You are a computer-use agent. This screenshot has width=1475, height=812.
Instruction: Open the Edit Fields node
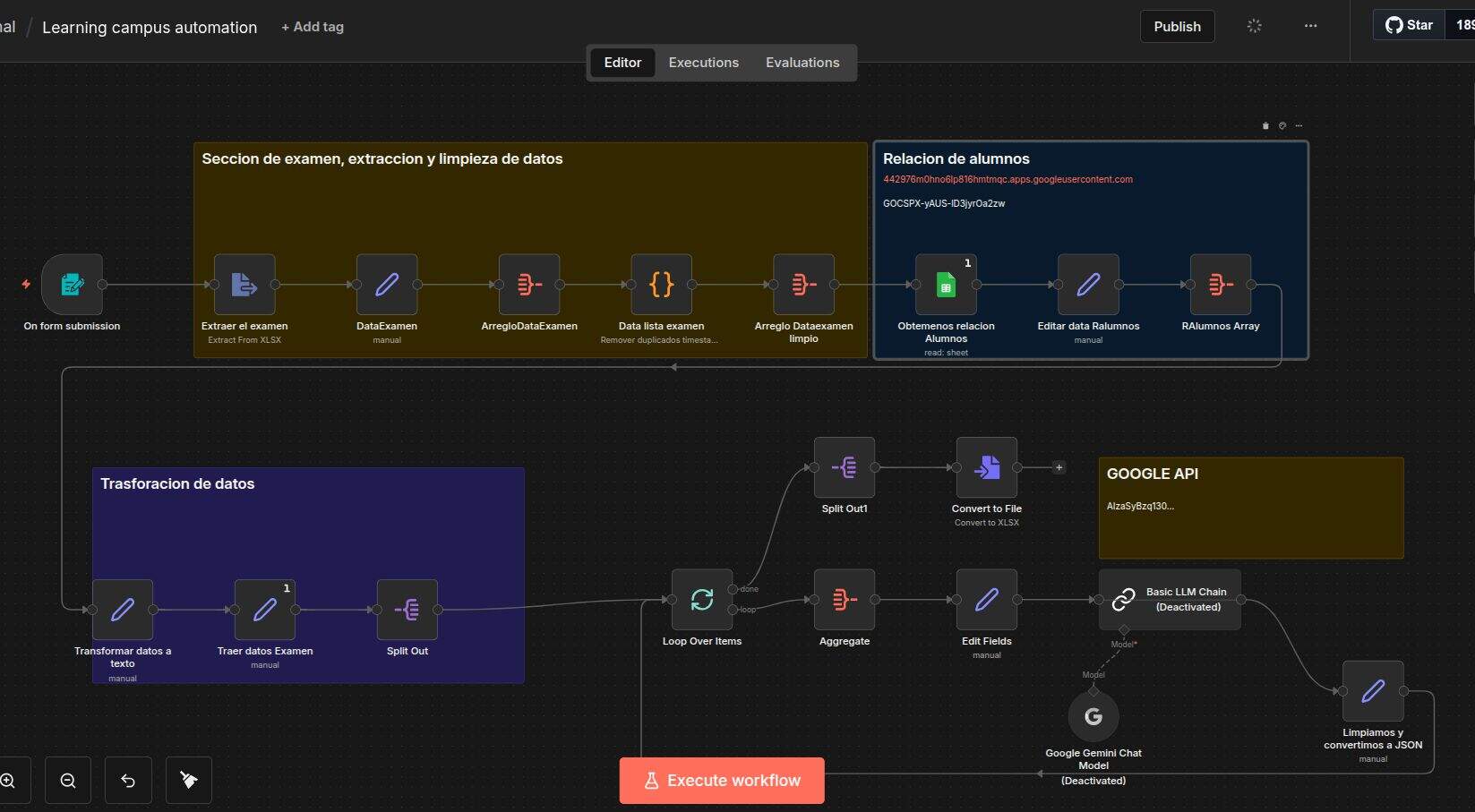point(987,600)
